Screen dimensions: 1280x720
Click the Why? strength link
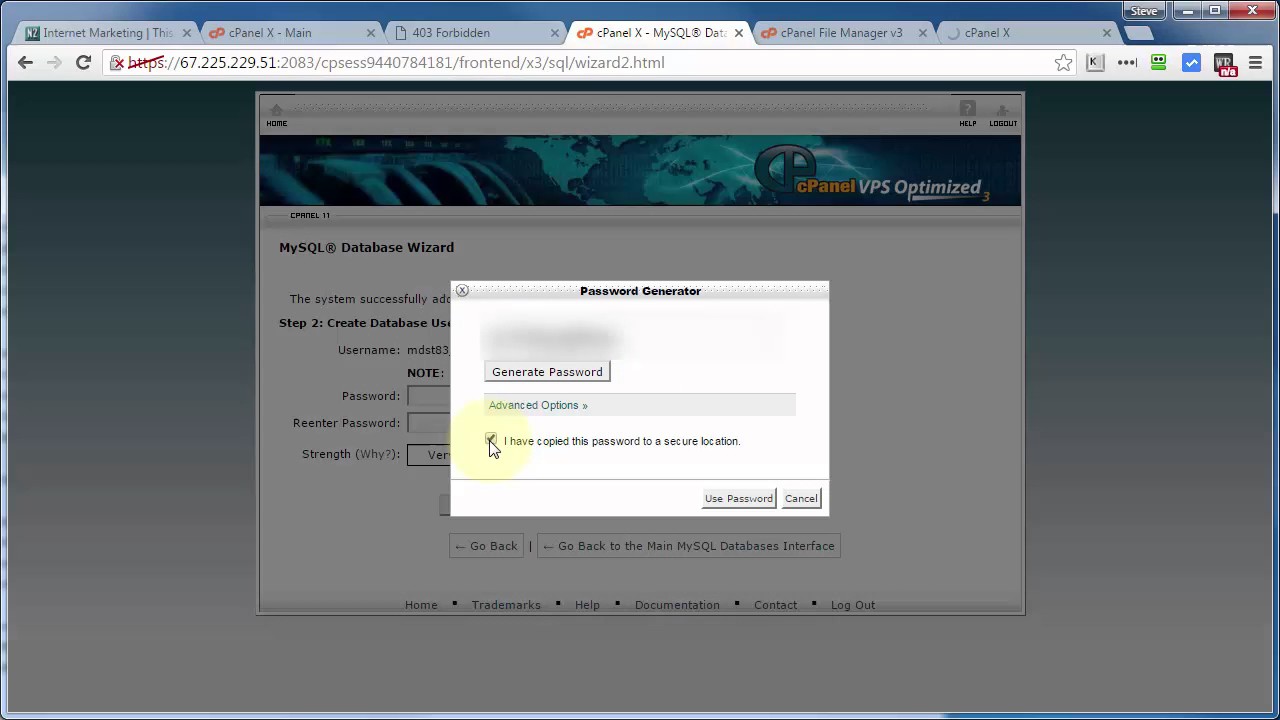pyautogui.click(x=378, y=454)
